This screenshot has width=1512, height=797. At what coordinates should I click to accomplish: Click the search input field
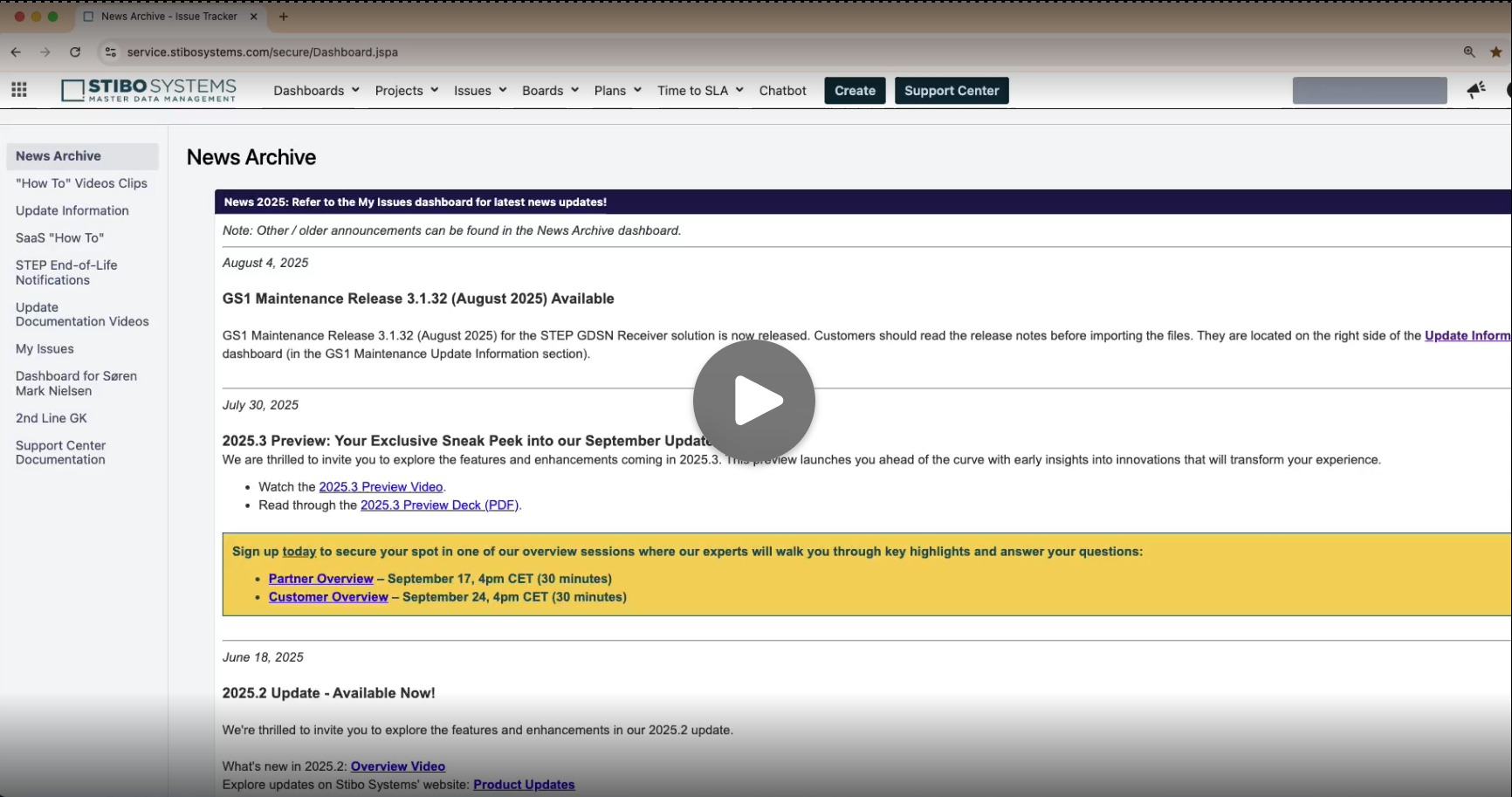tap(1369, 91)
